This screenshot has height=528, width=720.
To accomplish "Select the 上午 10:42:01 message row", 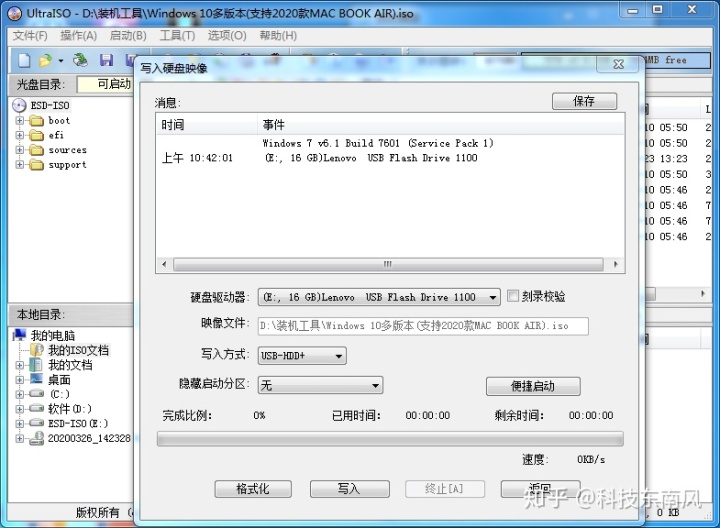I will [x=390, y=158].
